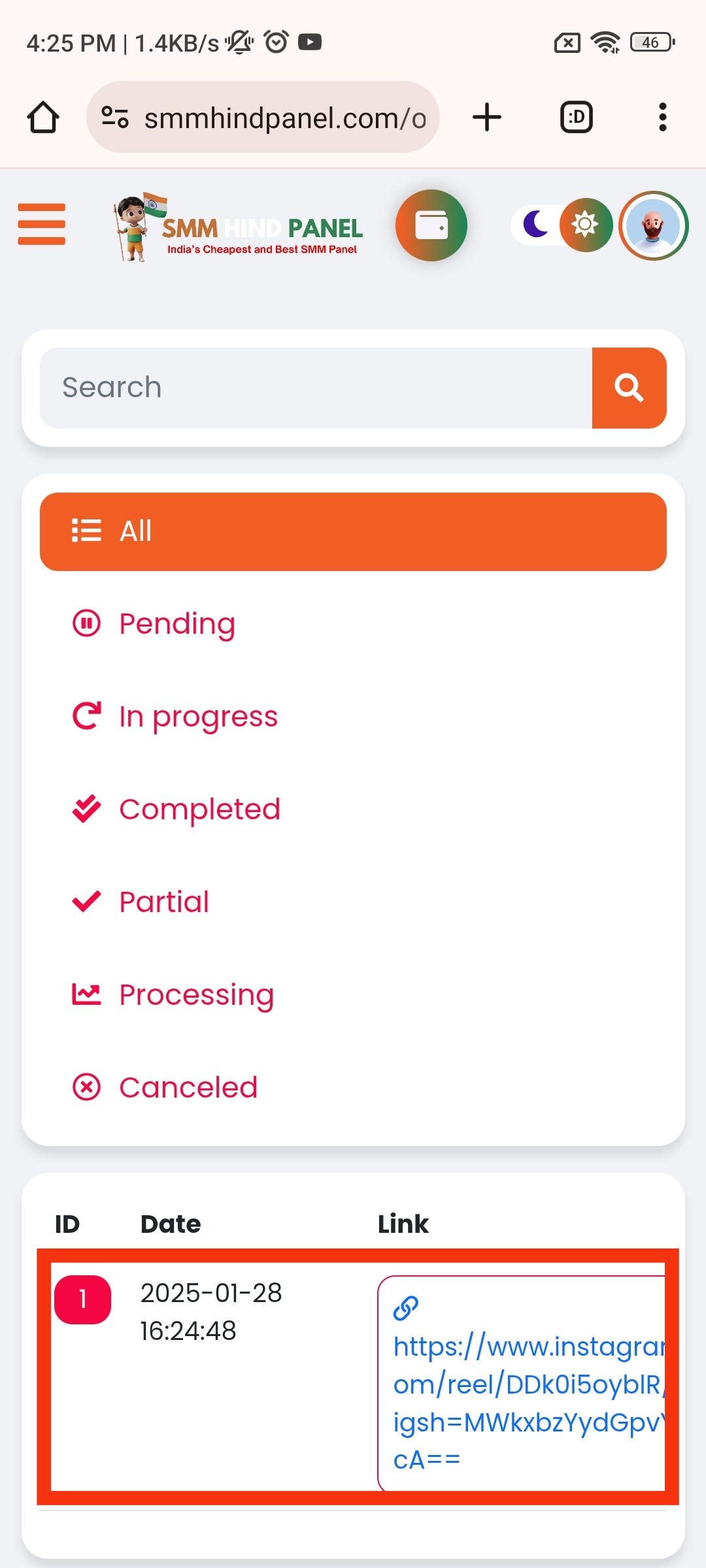
Task: Click order ID badge 1
Action: (83, 1299)
